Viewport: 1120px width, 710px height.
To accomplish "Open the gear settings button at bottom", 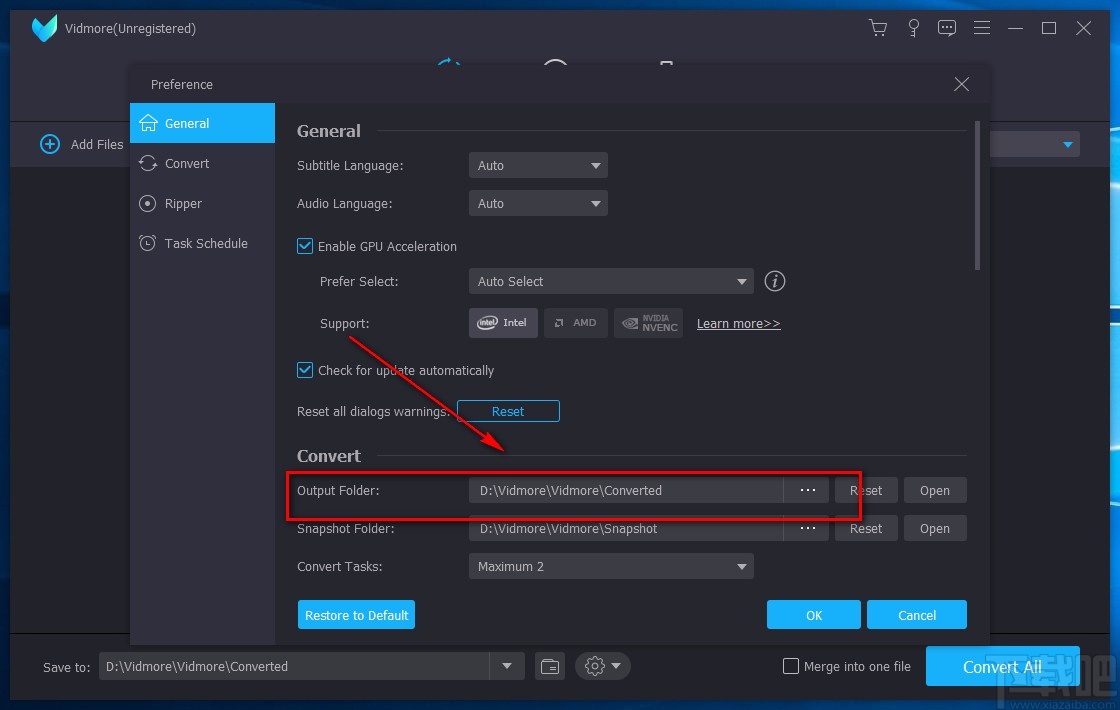I will 602,666.
